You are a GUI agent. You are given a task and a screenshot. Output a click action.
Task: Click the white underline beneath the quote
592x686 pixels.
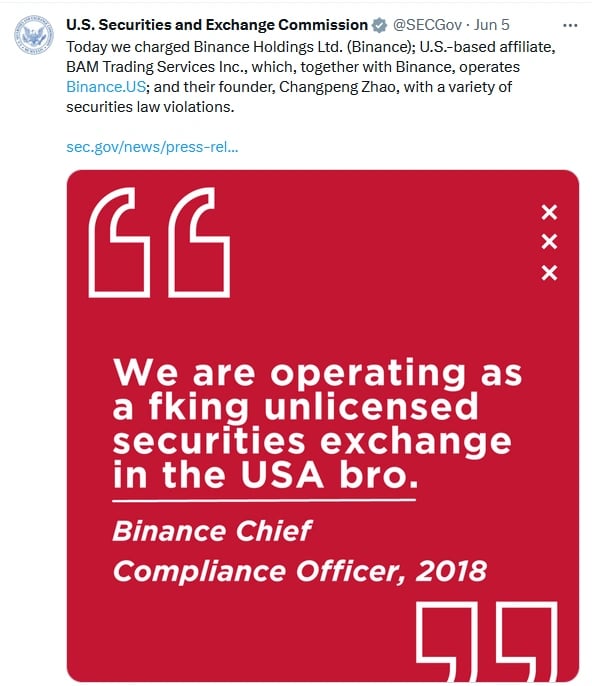tap(264, 500)
